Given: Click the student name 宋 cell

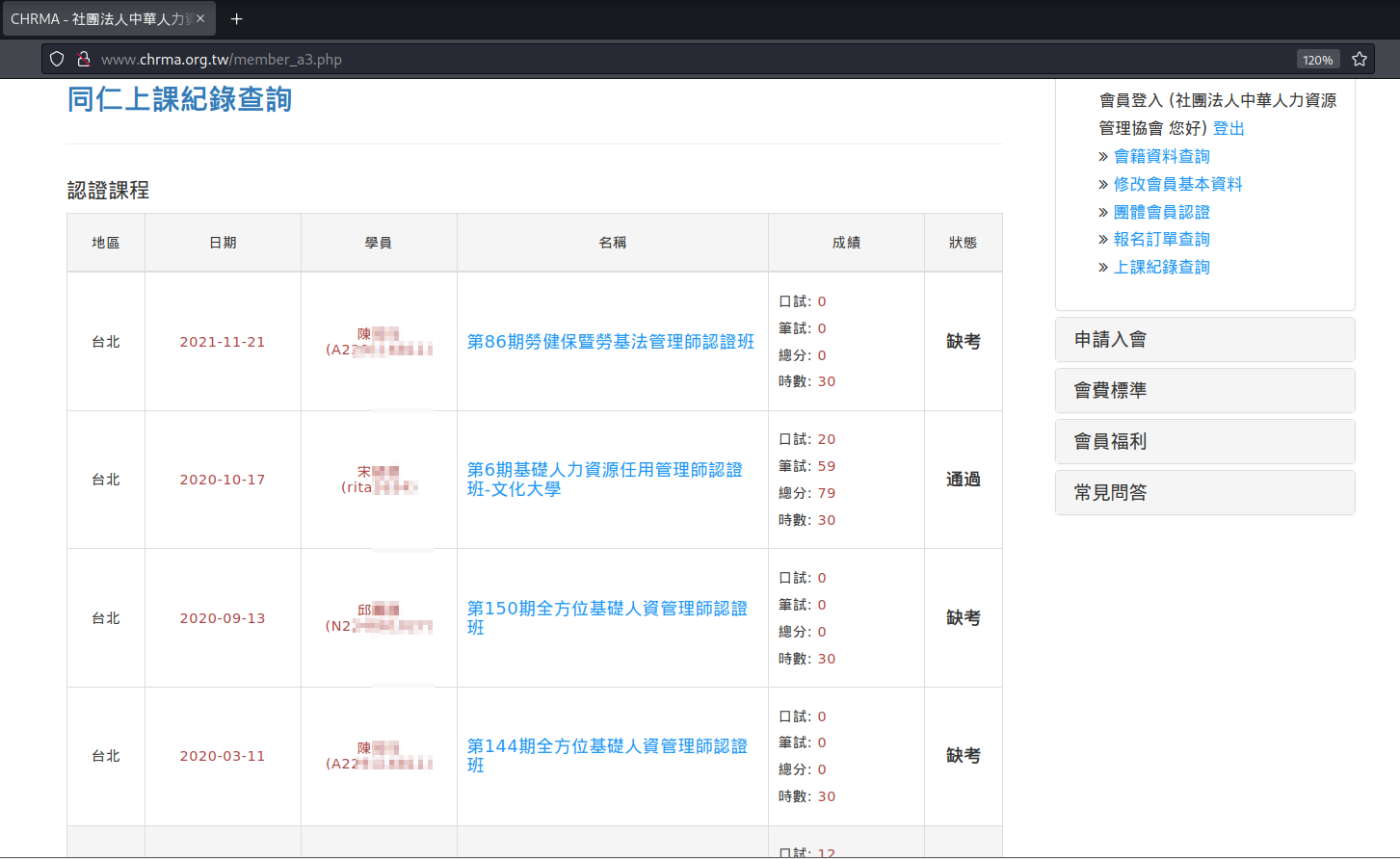Looking at the screenshot, I should pos(379,480).
